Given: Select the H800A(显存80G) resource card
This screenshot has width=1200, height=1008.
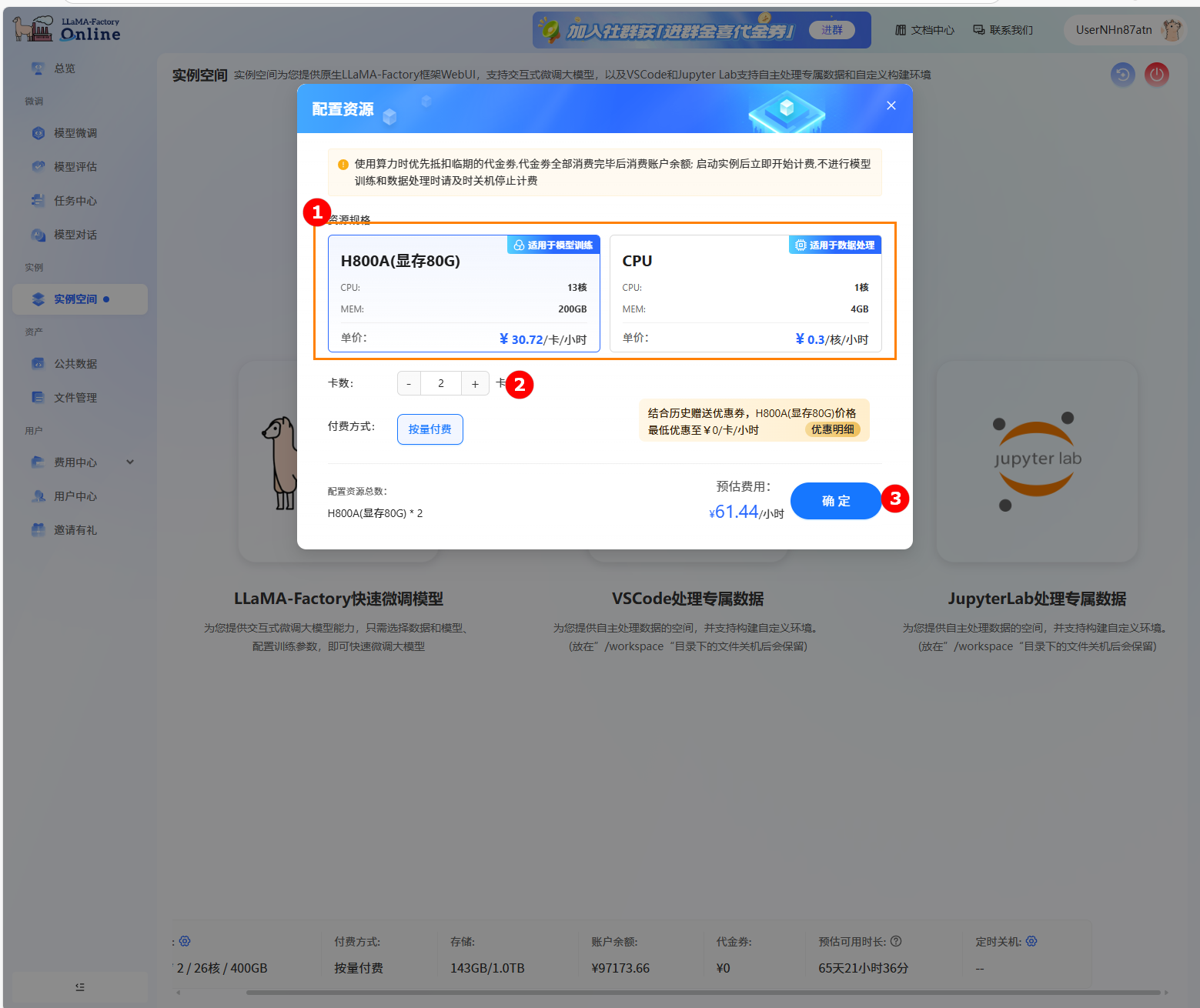Looking at the screenshot, I should 463,293.
